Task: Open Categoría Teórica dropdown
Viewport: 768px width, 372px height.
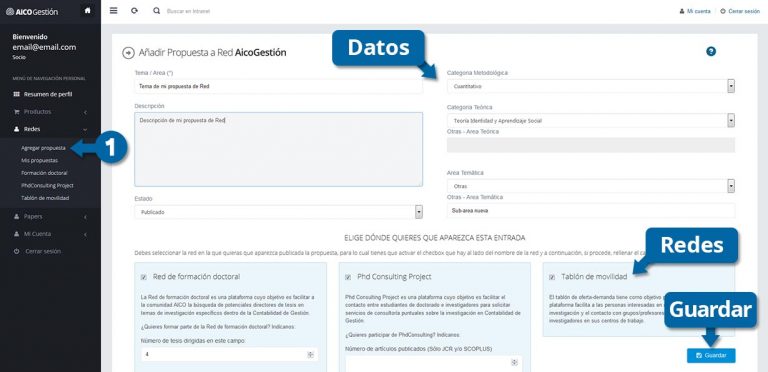Action: coord(591,120)
